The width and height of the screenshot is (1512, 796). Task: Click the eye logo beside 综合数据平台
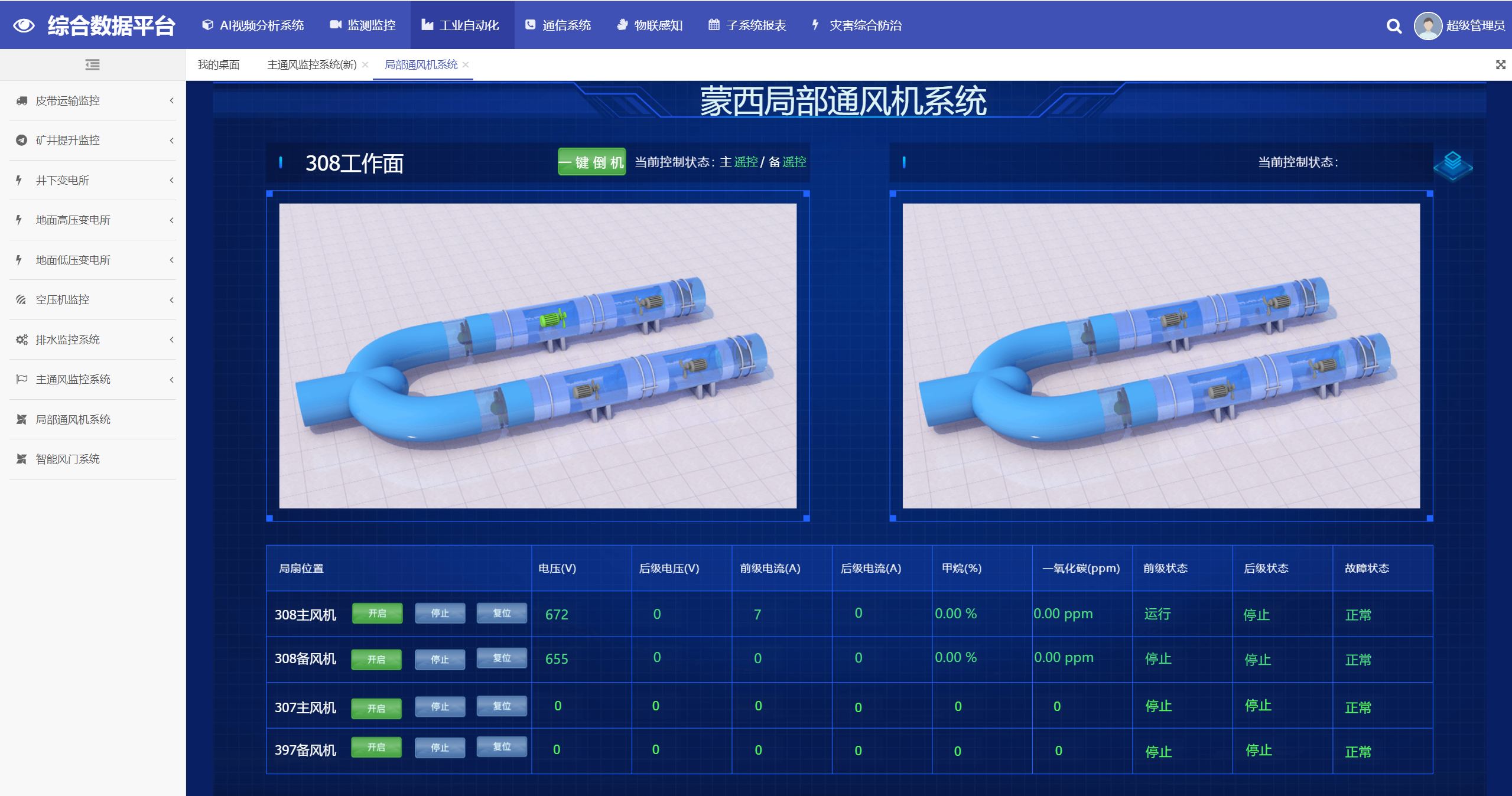[24, 26]
